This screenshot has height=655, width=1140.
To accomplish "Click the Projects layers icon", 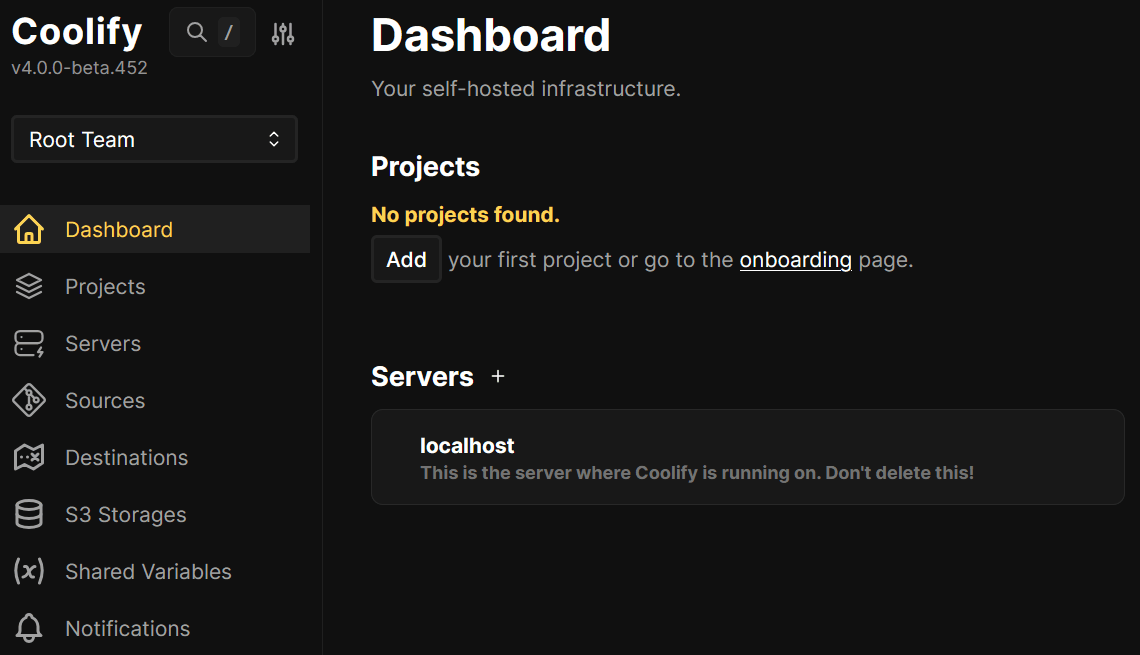I will click(x=29, y=287).
